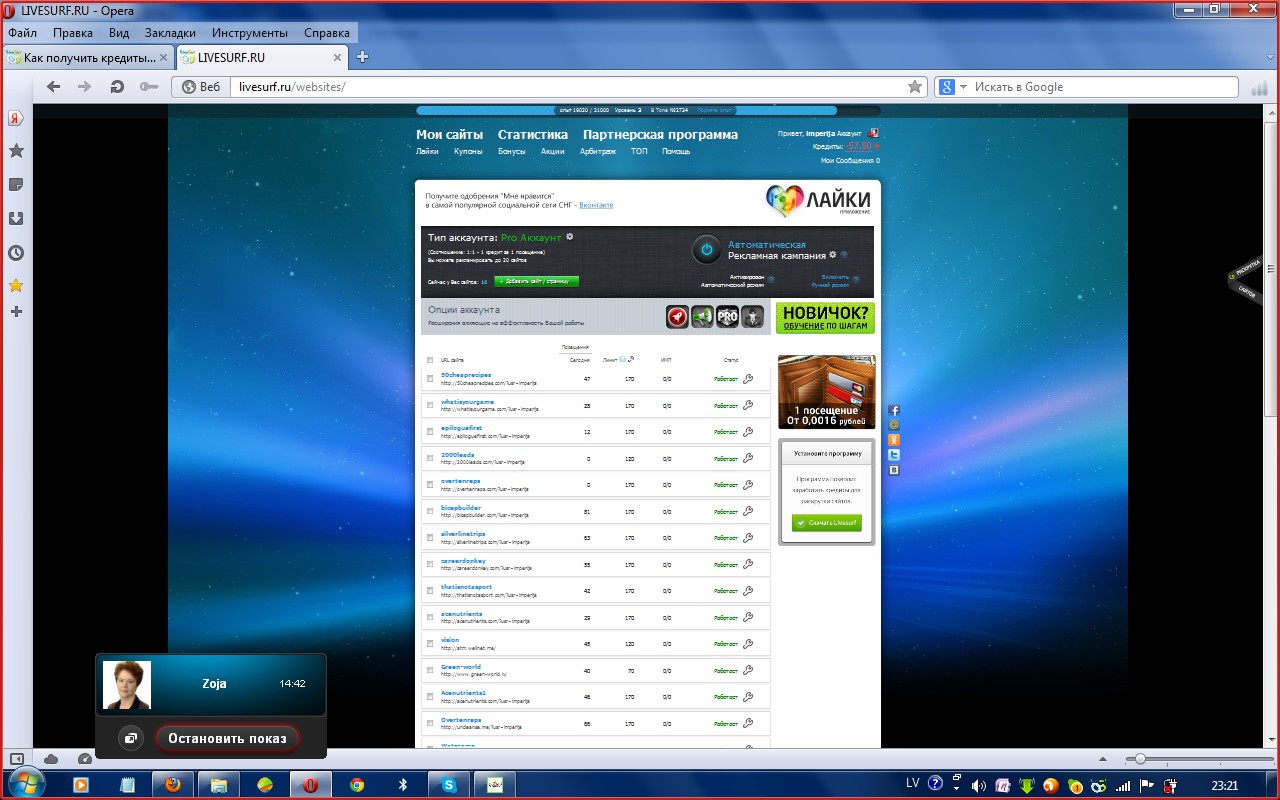This screenshot has height=800, width=1280.
Task: Open the Вконтакте link
Action: (x=596, y=205)
